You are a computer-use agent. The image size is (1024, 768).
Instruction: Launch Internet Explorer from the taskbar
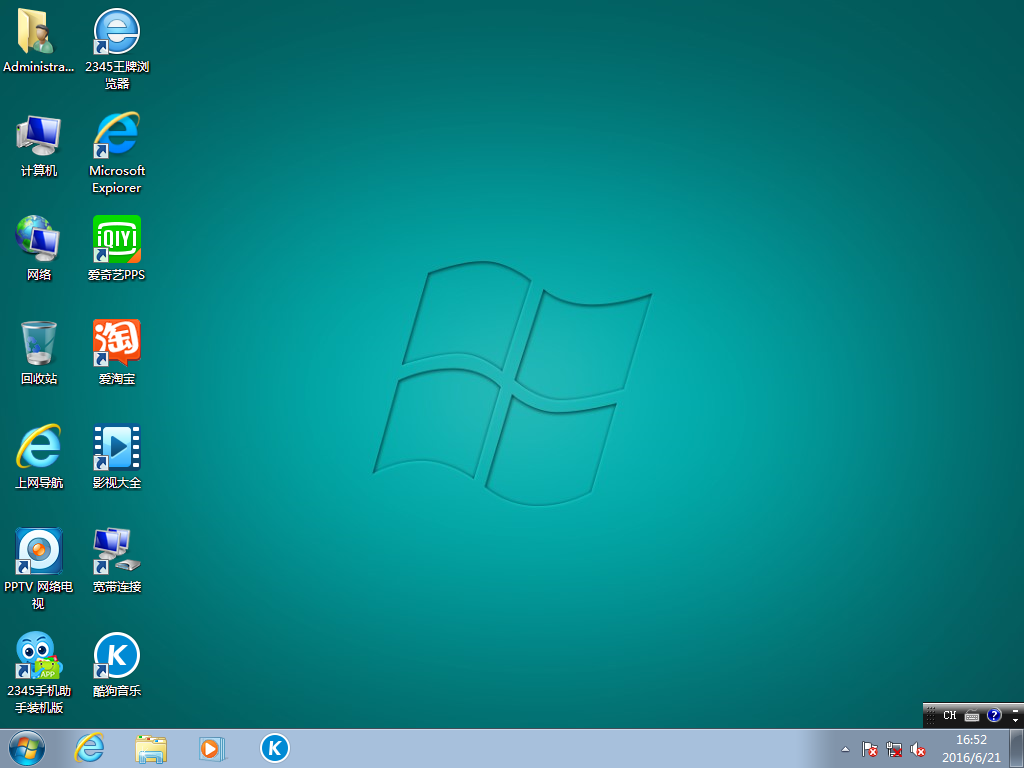pyautogui.click(x=89, y=748)
